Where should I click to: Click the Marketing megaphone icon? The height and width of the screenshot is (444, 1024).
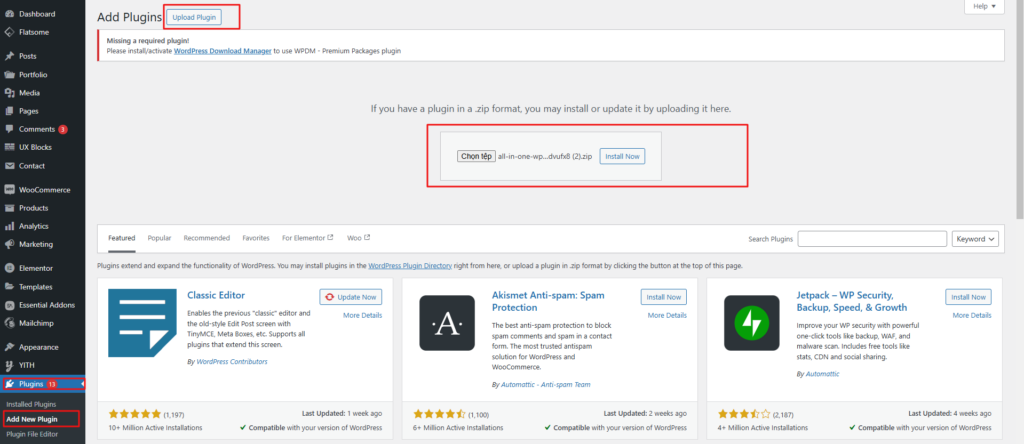coord(9,244)
